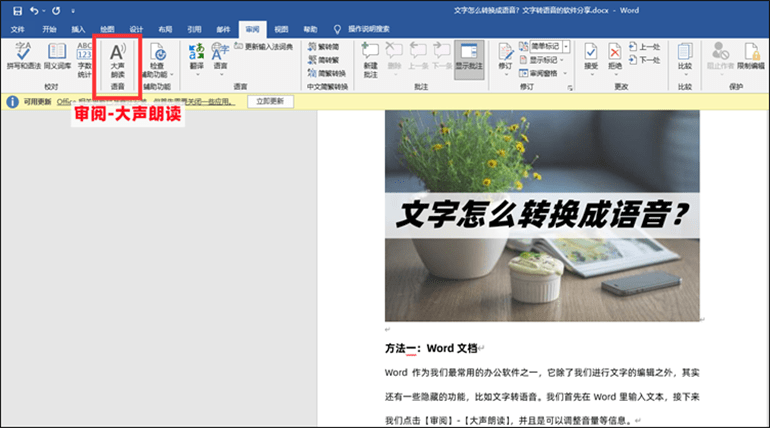770x428 pixels.
Task: Click the Accept (接受) change icon
Action: click(x=591, y=57)
